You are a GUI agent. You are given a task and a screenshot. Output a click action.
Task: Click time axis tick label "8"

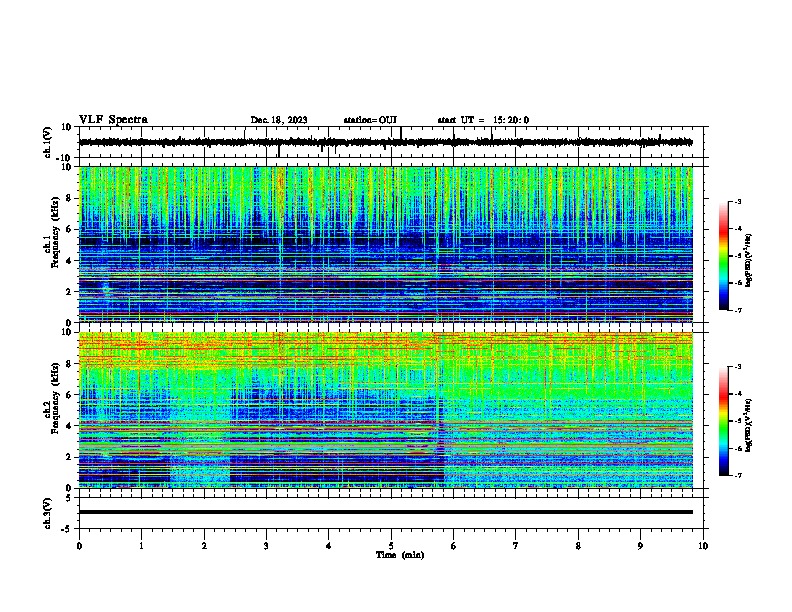point(578,546)
